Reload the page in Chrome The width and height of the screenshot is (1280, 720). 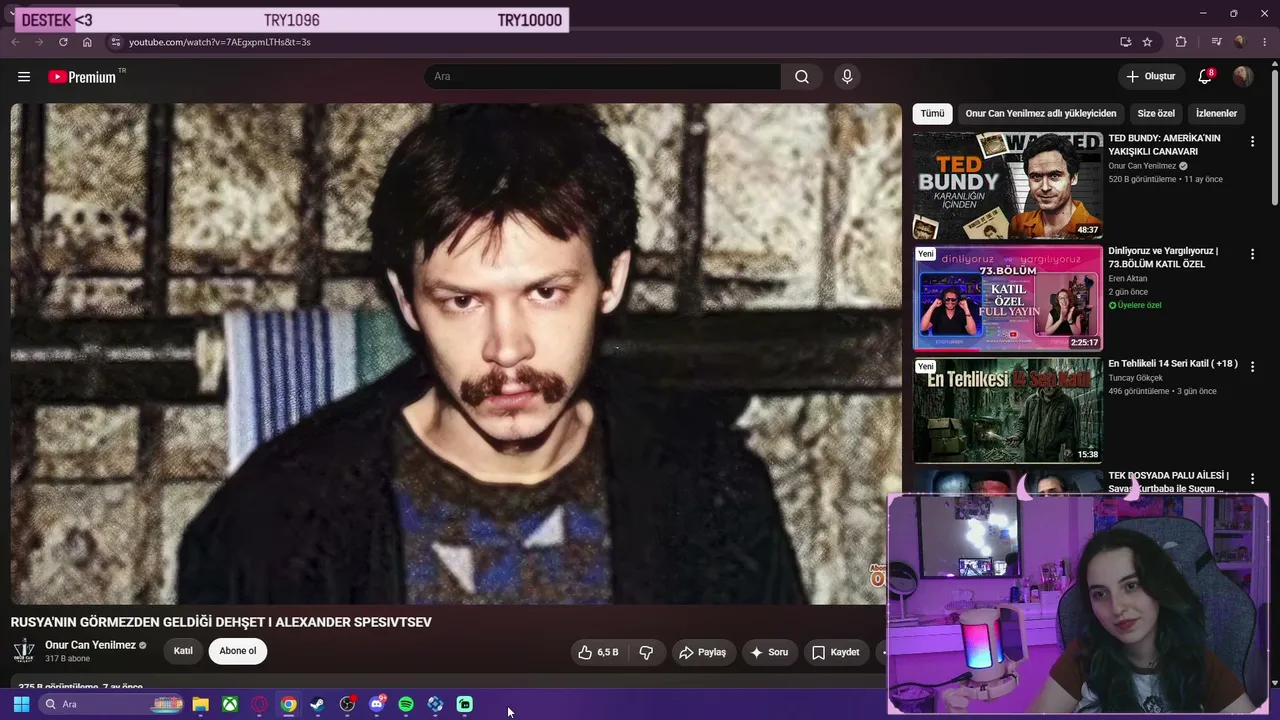[x=63, y=42]
